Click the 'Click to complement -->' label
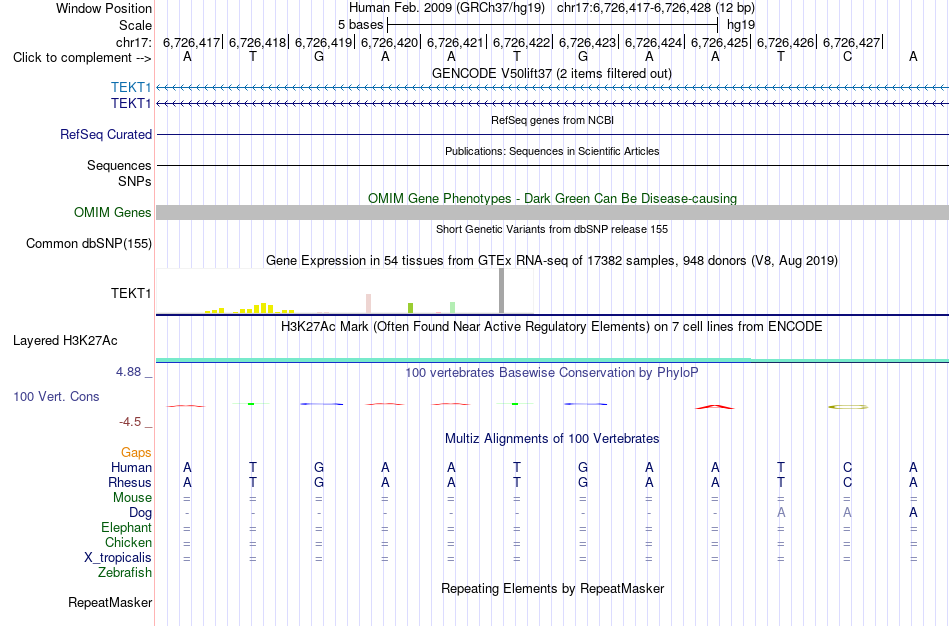This screenshot has width=950, height=626. tap(82, 58)
